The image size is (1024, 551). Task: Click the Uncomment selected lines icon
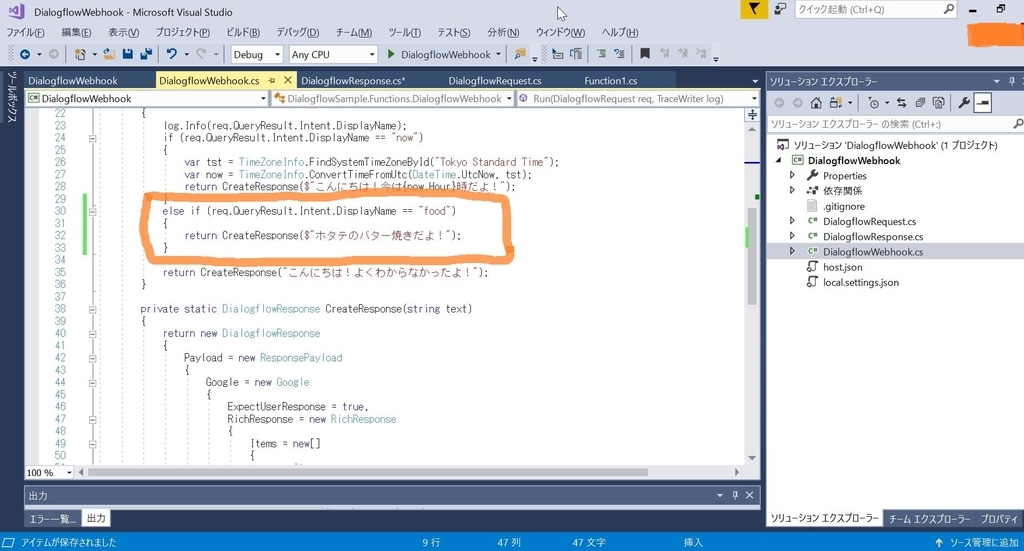click(x=619, y=54)
